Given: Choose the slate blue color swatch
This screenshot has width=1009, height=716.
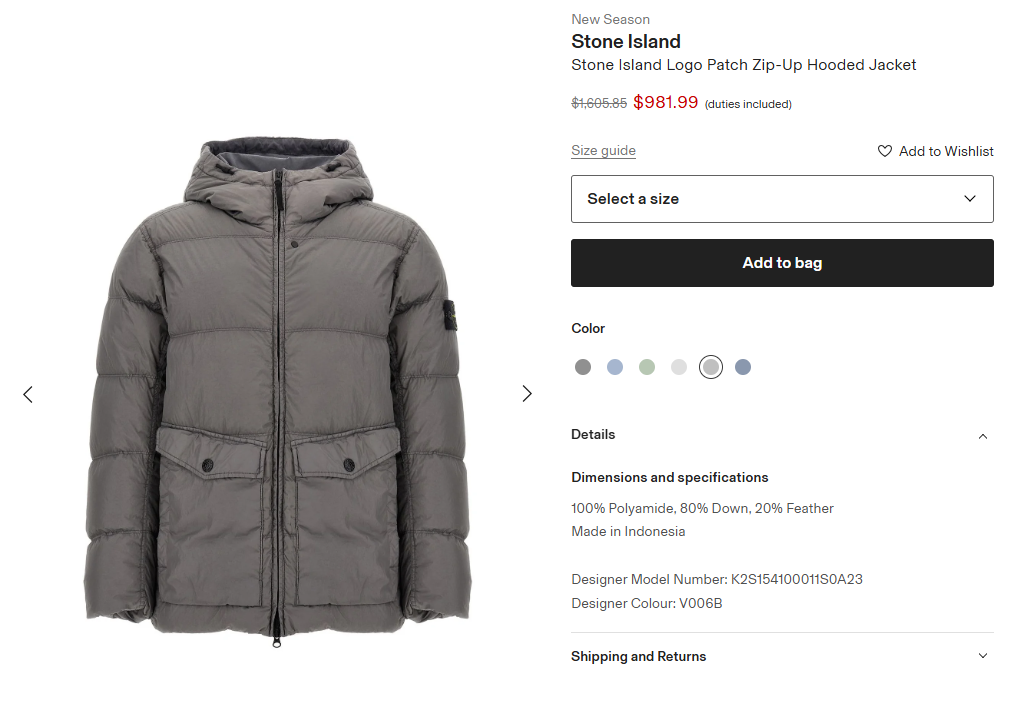Looking at the screenshot, I should [743, 367].
